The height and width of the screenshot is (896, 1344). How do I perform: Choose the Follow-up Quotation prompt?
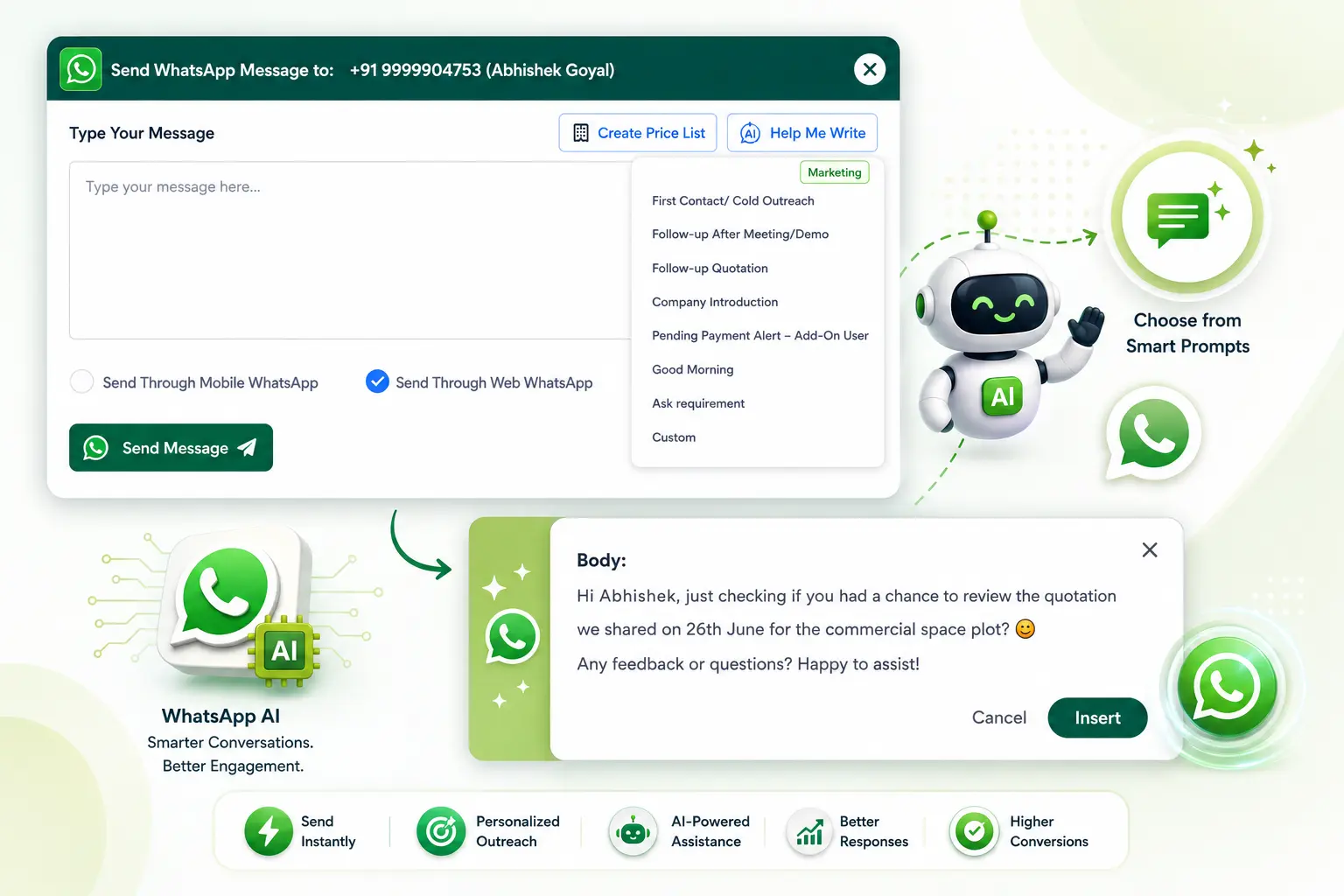710,268
